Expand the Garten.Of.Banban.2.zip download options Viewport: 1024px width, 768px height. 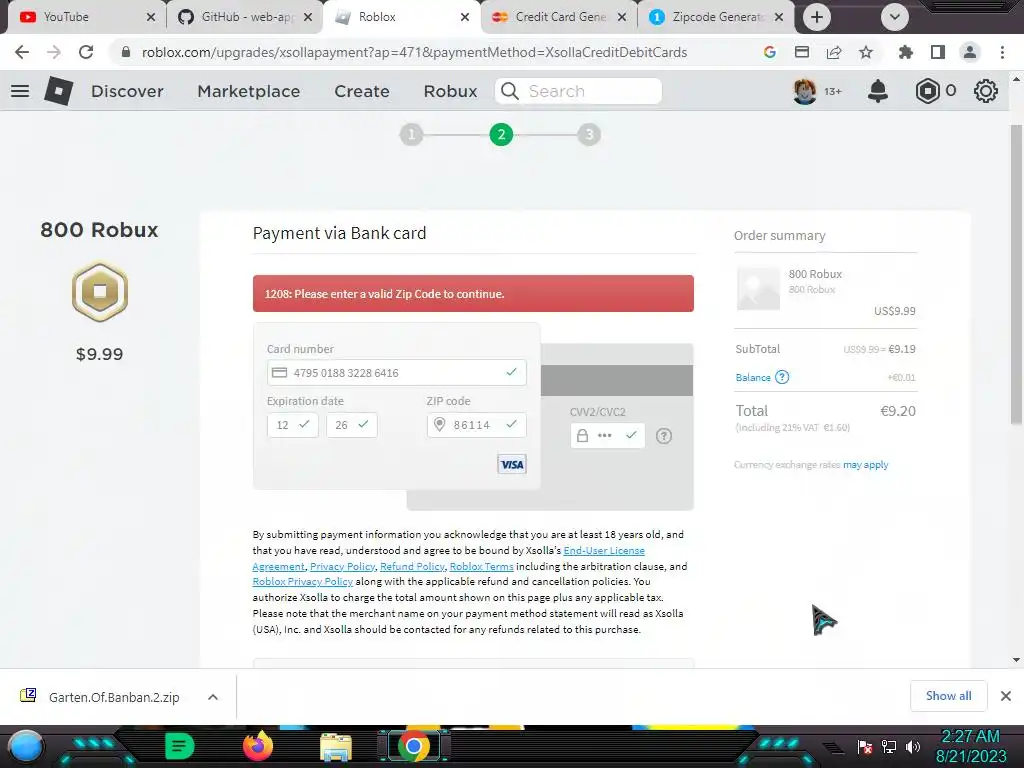[213, 697]
